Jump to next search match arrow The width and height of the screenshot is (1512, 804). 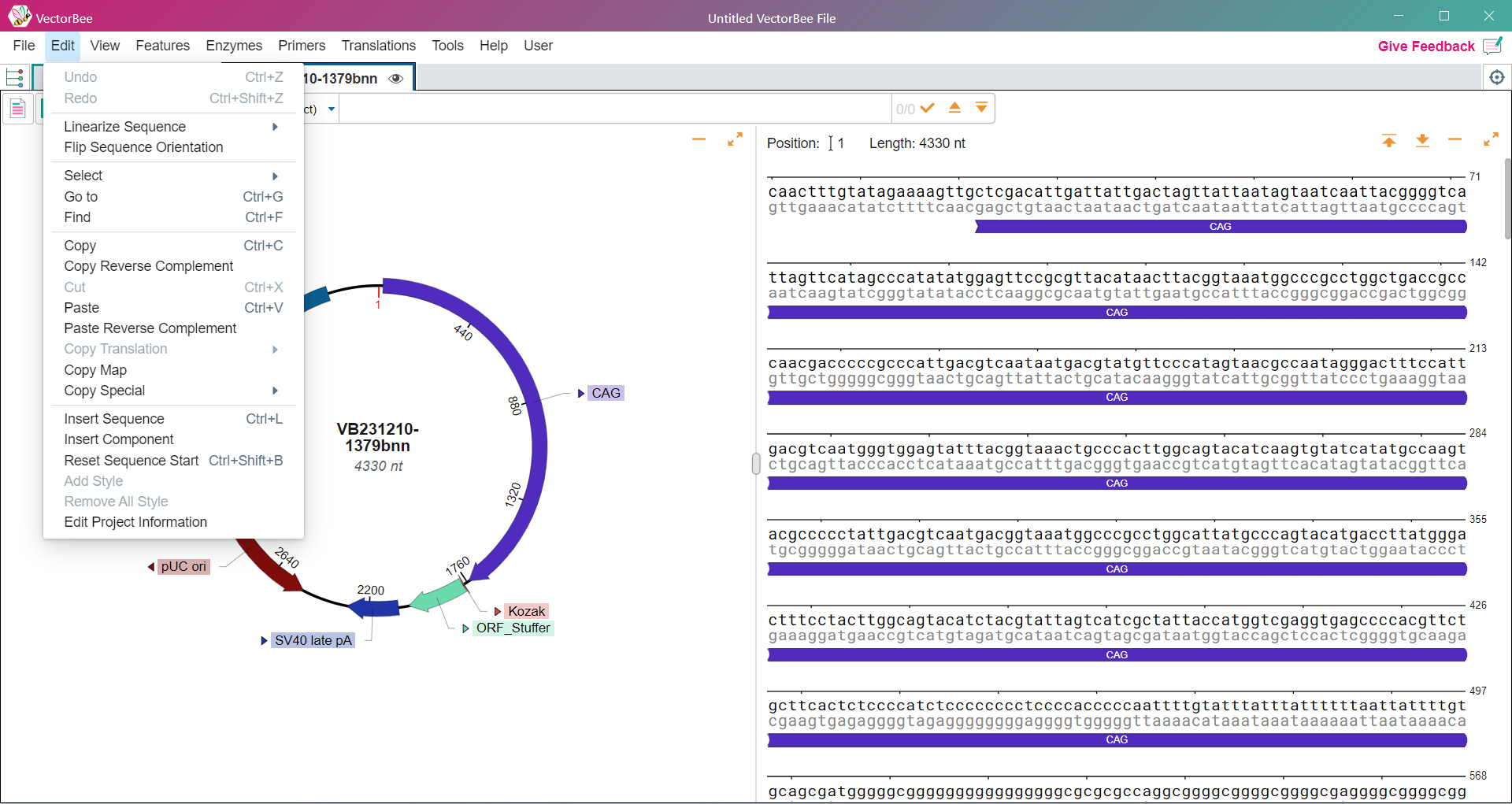981,108
